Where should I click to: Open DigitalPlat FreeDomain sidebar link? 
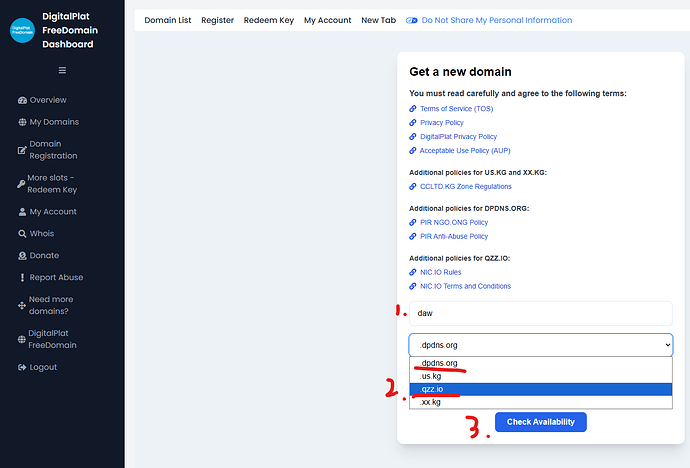pyautogui.click(x=52, y=339)
